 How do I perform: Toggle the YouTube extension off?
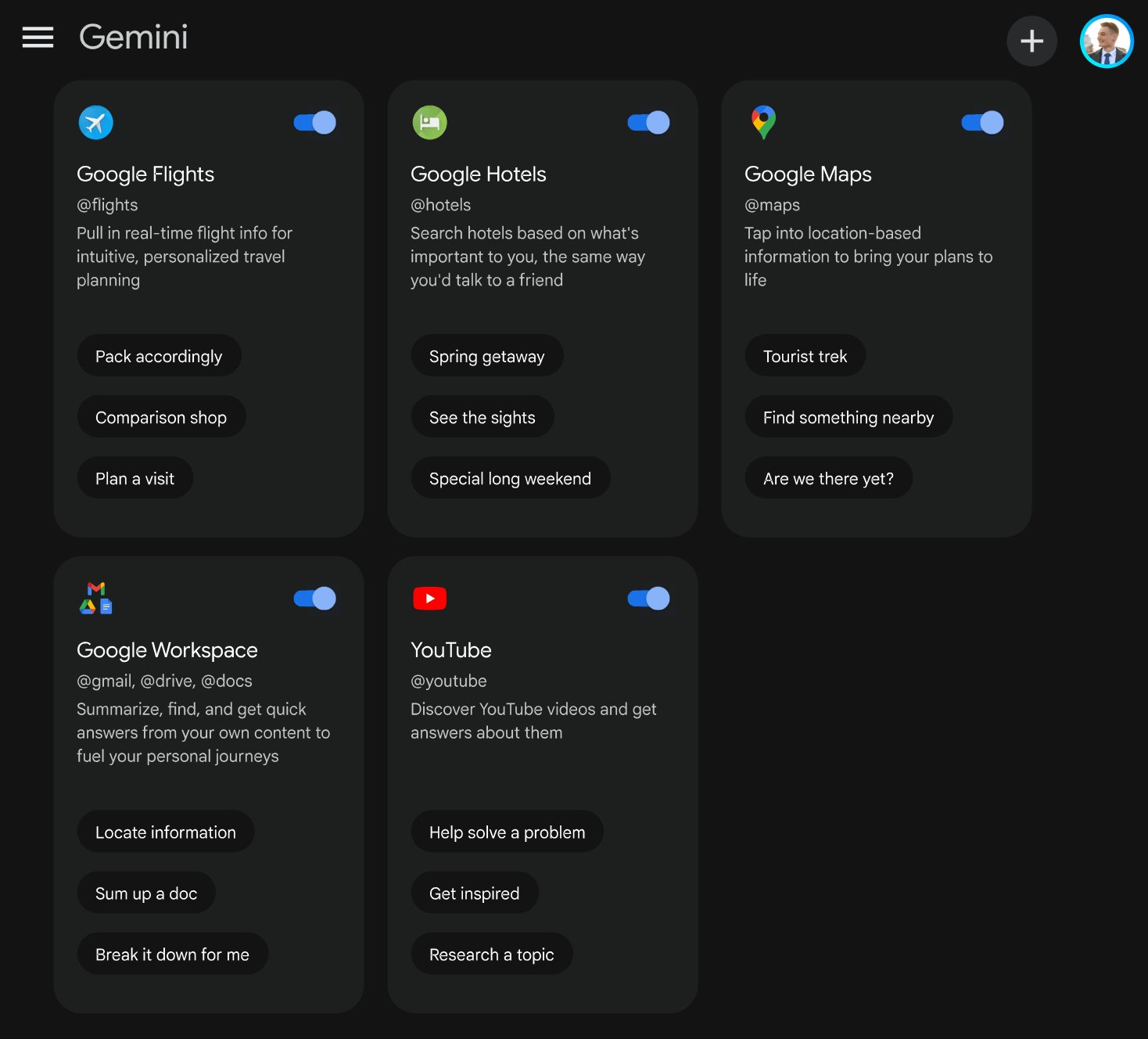point(648,599)
